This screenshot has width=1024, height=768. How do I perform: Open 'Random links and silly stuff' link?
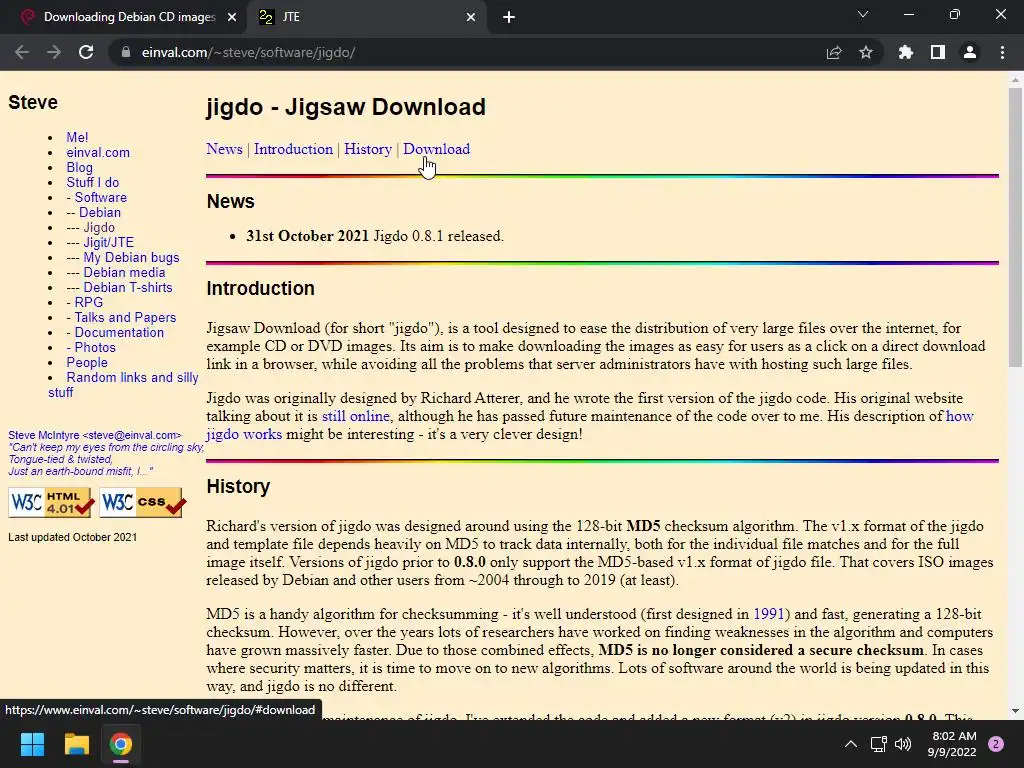pos(132,377)
